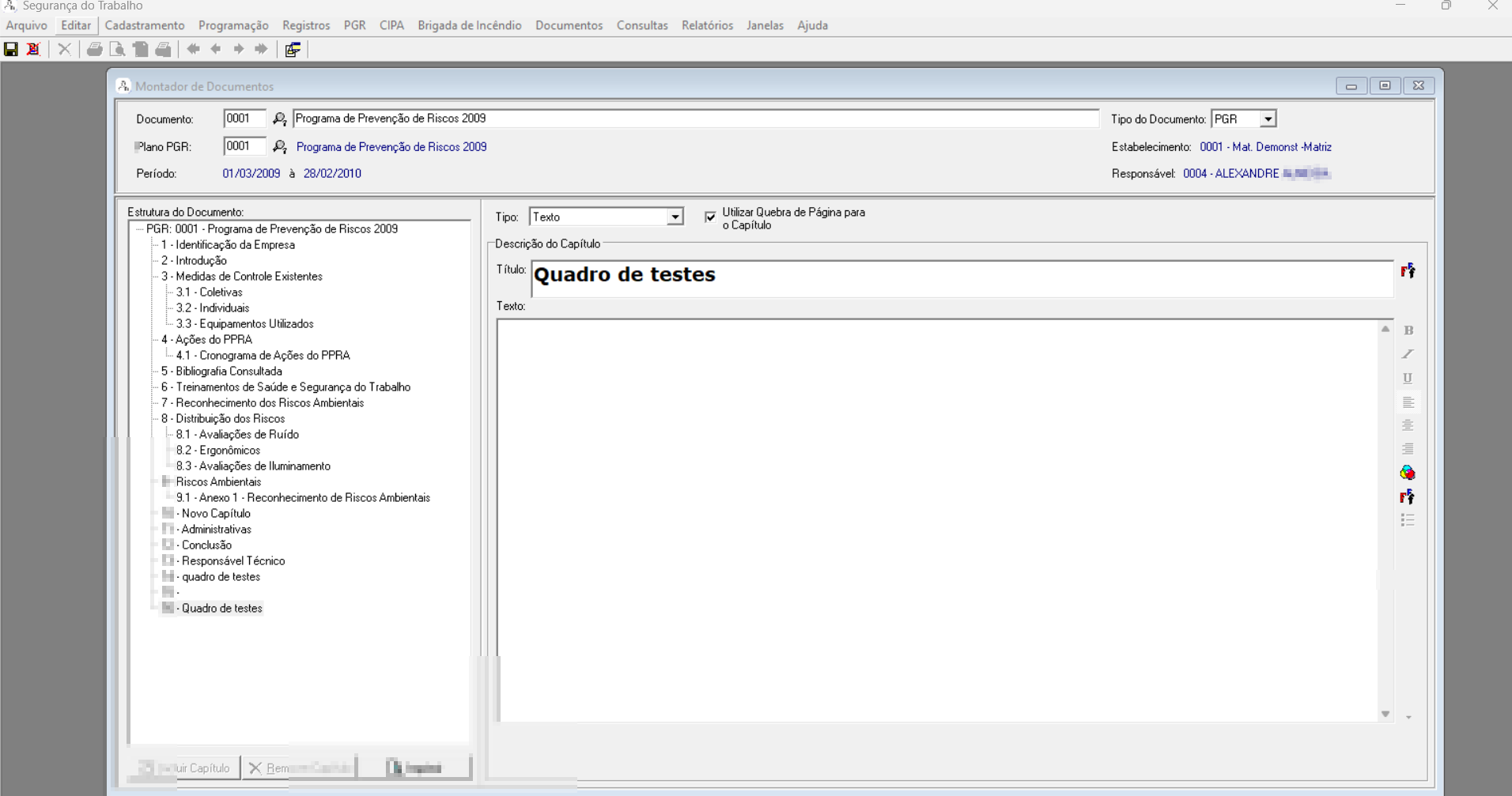Open the Cadastramento menu
1512x796 pixels.
[144, 25]
